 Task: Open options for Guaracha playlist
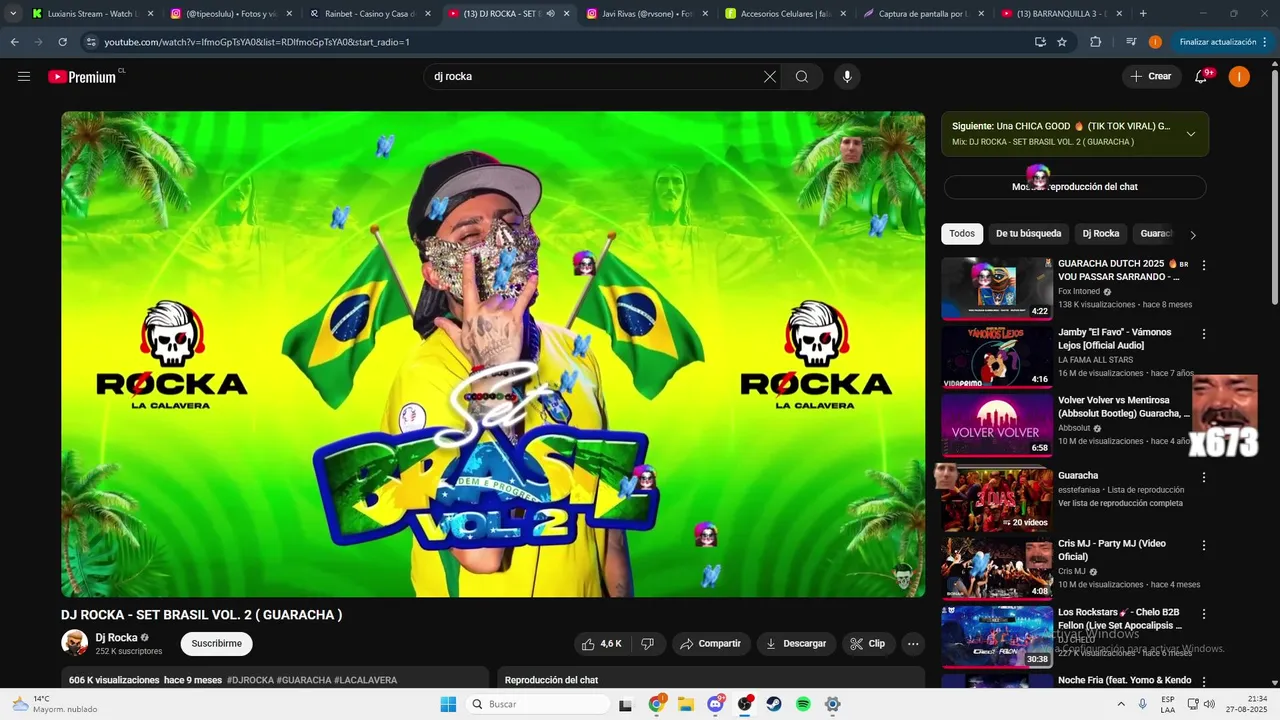point(1204,477)
